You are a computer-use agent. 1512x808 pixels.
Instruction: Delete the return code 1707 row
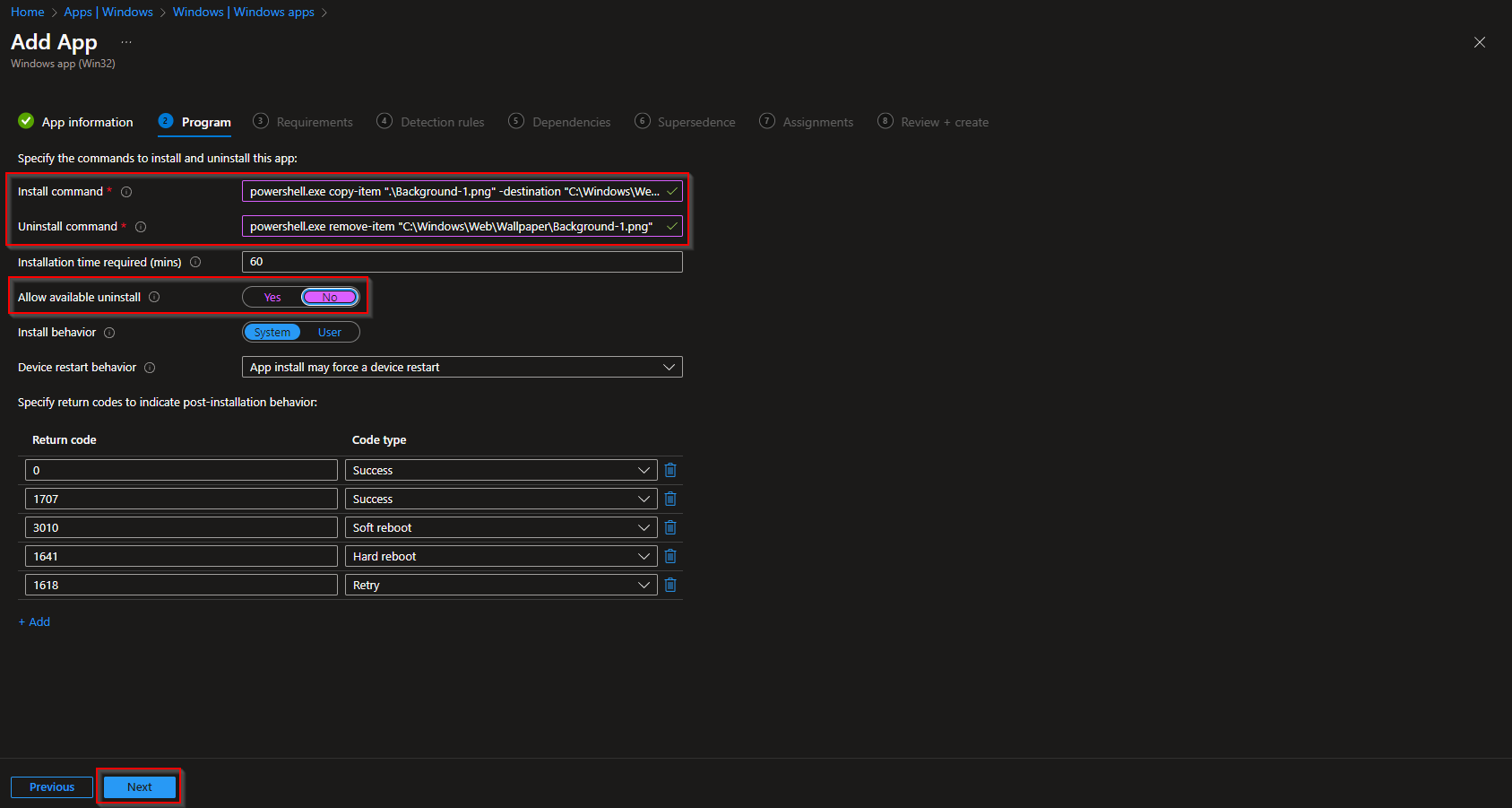[670, 498]
